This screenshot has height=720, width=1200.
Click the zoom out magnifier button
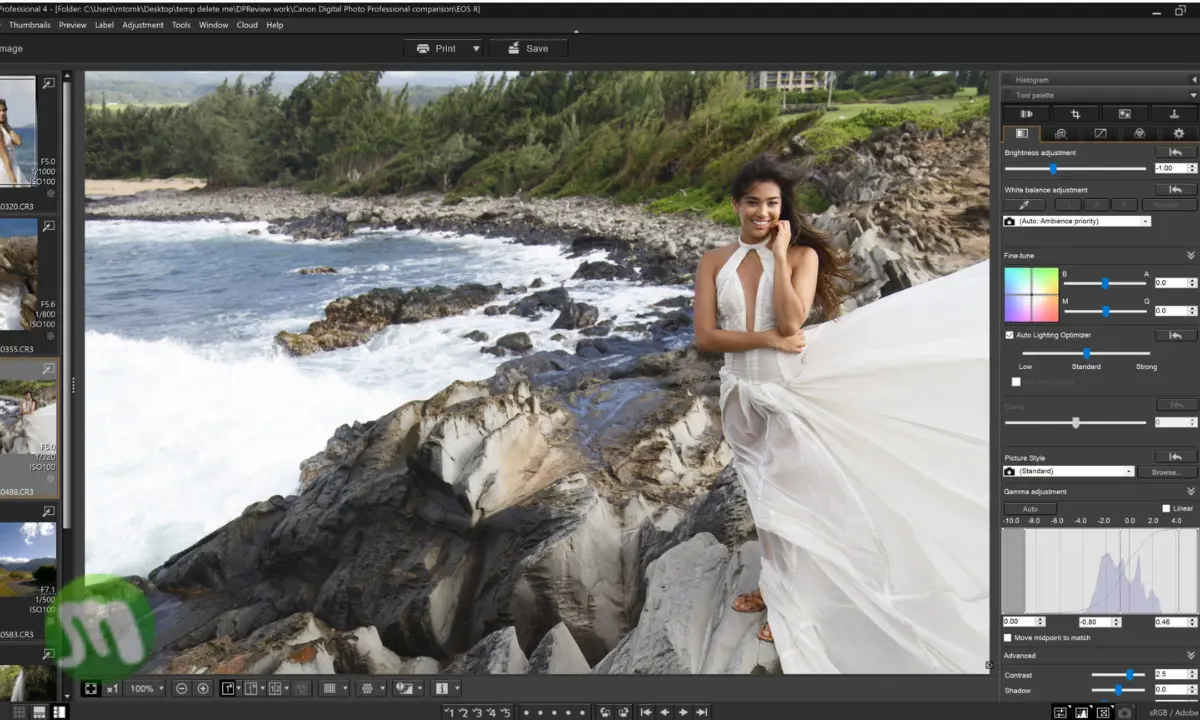pos(181,688)
